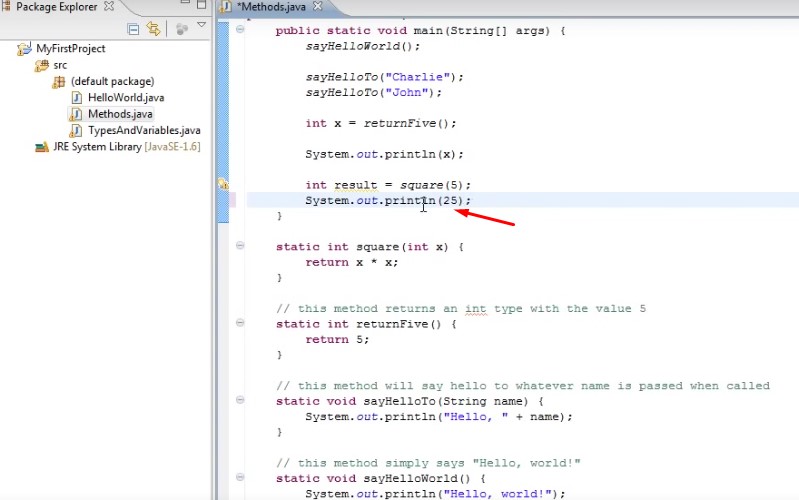Toggle Link with Editor in Package Explorer
Viewport: 799px width, 500px height.
(x=153, y=29)
